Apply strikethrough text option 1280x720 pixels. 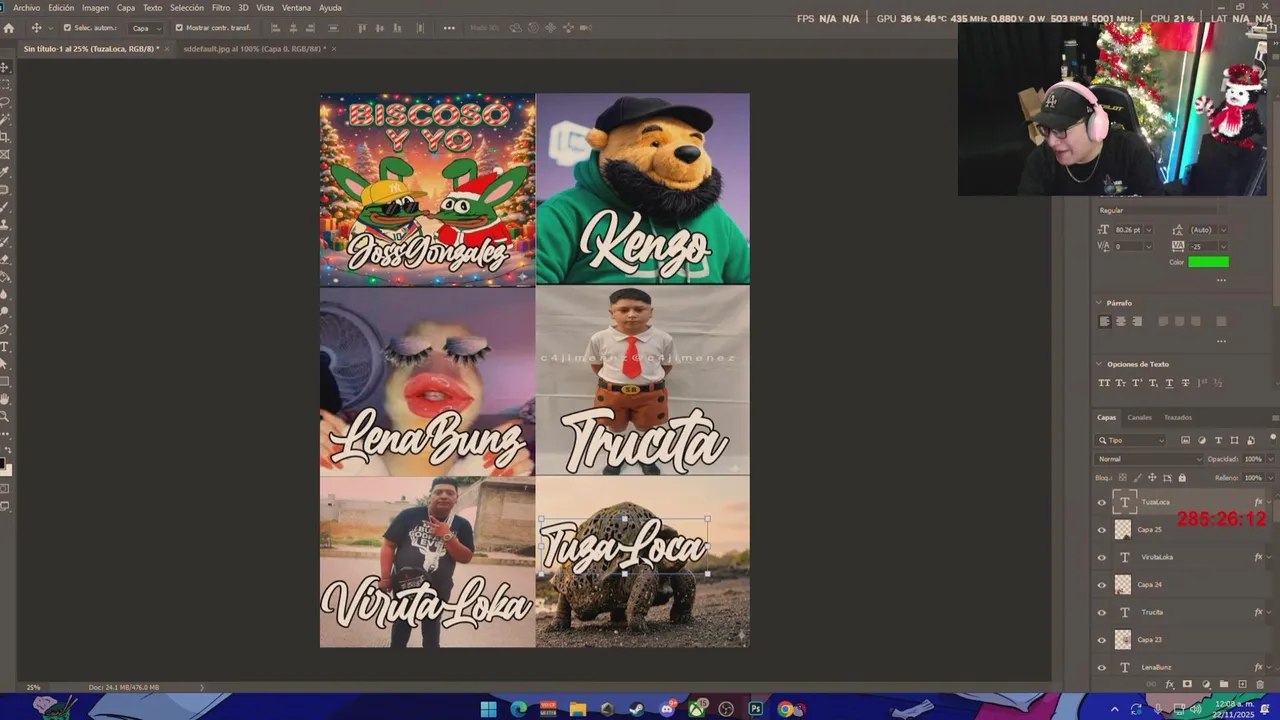(x=1185, y=383)
